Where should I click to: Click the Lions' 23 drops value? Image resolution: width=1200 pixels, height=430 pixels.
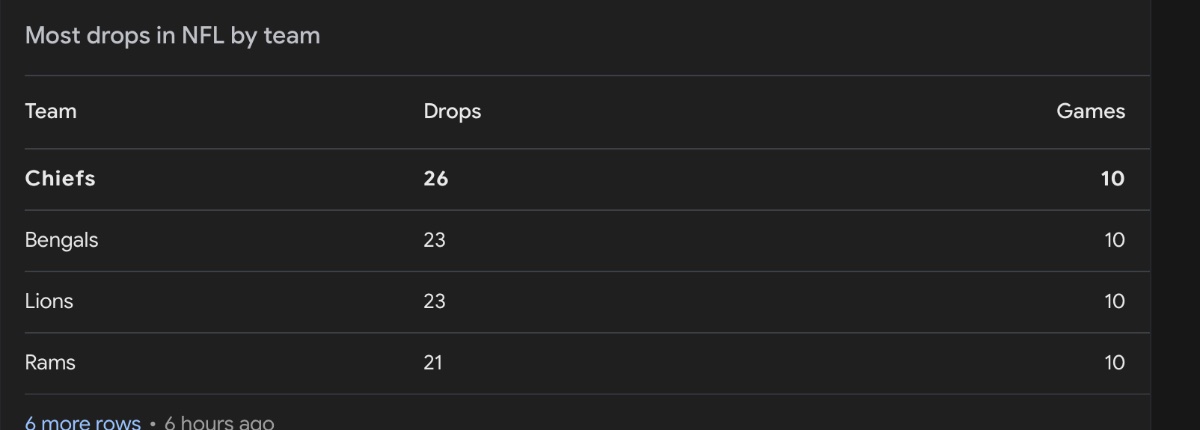coord(434,301)
